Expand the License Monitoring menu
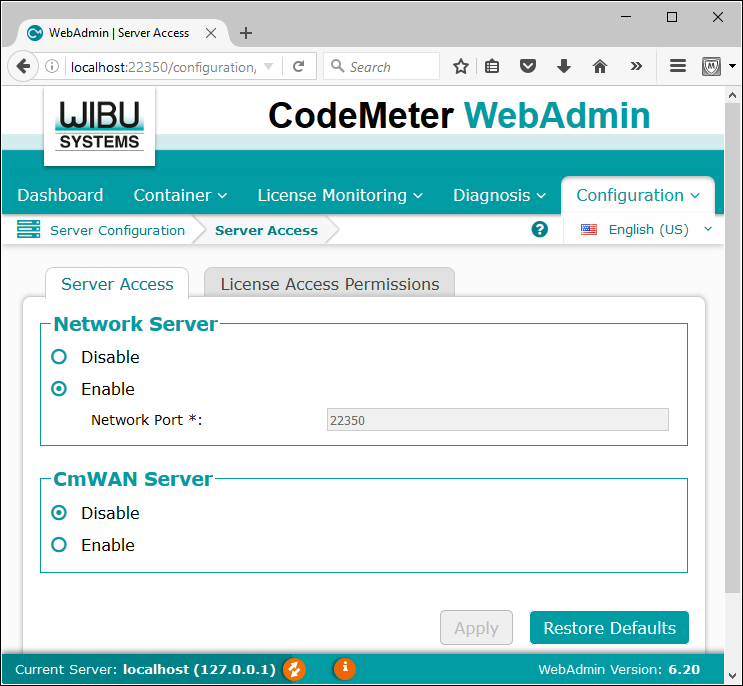Screen dimensions: 743x686 (x=340, y=195)
